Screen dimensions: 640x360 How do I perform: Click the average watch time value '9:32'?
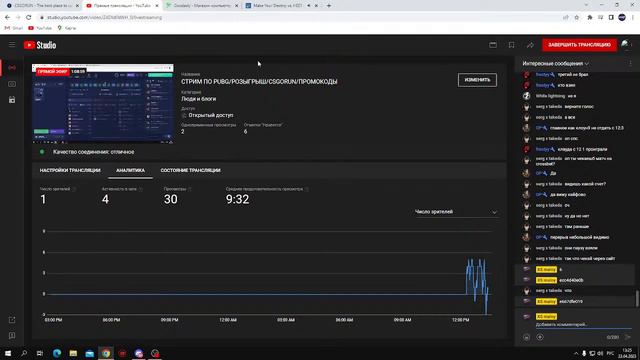[237, 199]
